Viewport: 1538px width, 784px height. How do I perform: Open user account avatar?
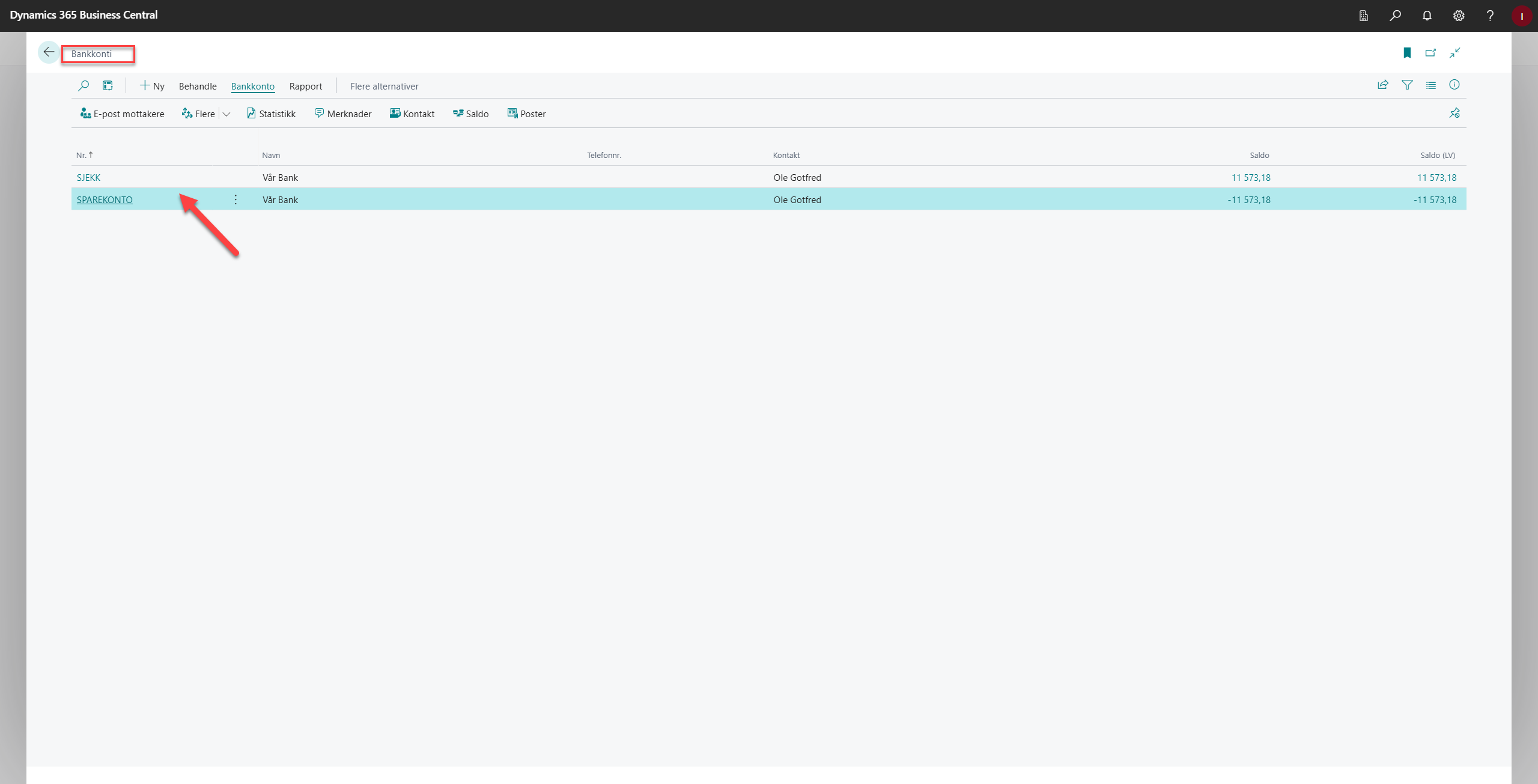(1522, 16)
